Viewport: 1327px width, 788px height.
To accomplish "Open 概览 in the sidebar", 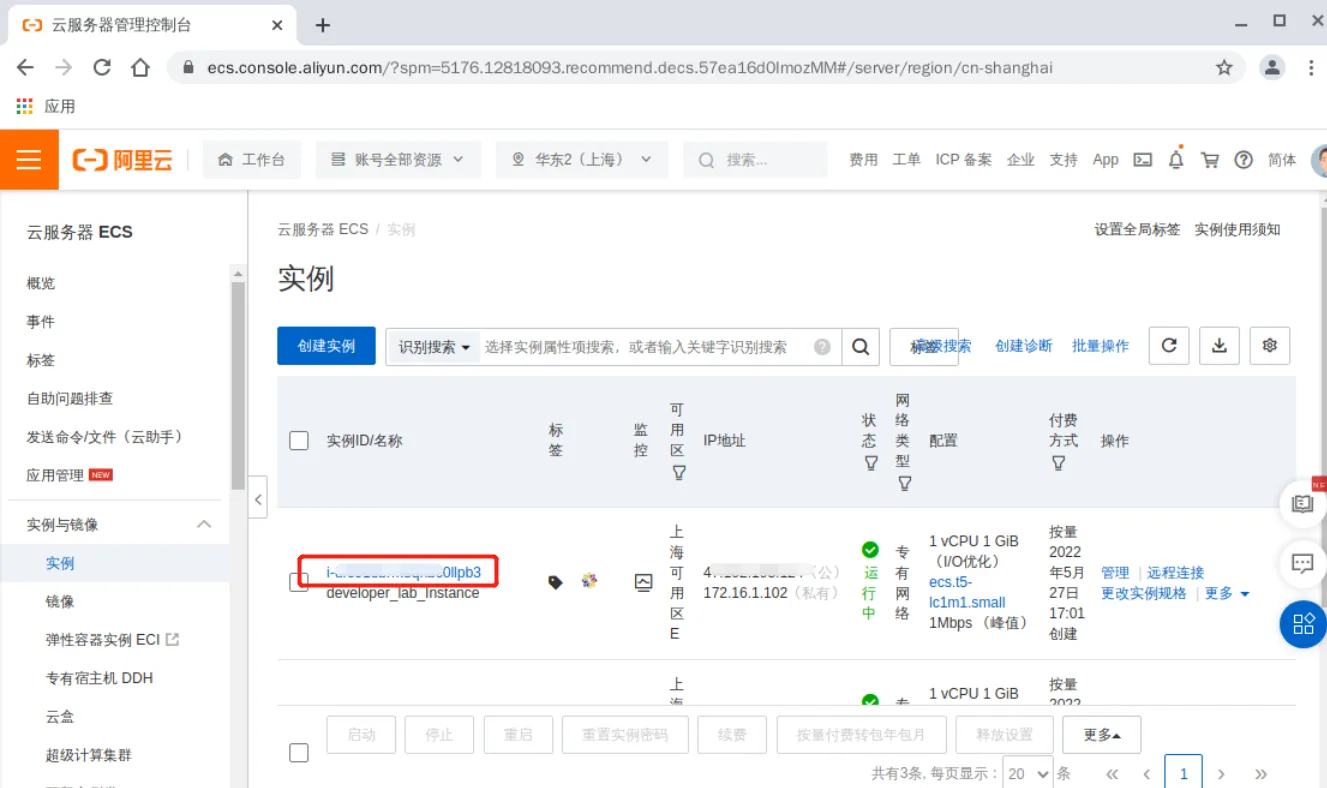I will (41, 283).
